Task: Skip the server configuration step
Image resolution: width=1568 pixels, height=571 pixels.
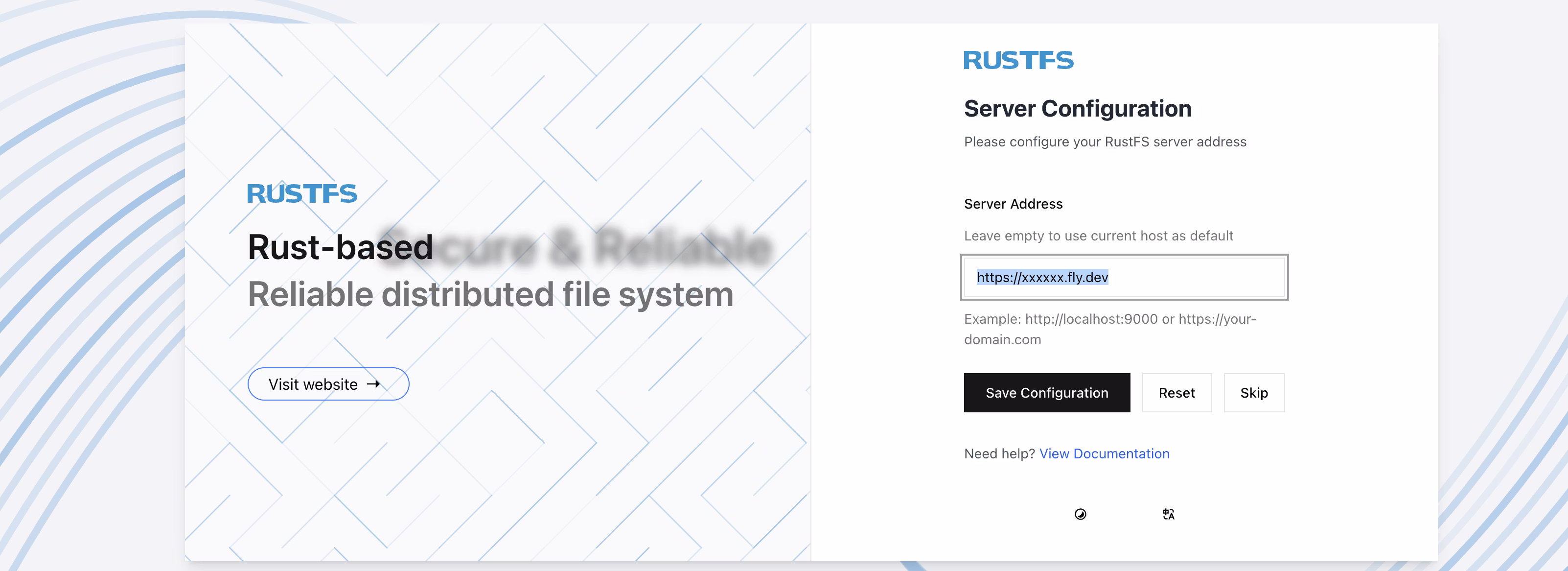Action: pyautogui.click(x=1254, y=392)
